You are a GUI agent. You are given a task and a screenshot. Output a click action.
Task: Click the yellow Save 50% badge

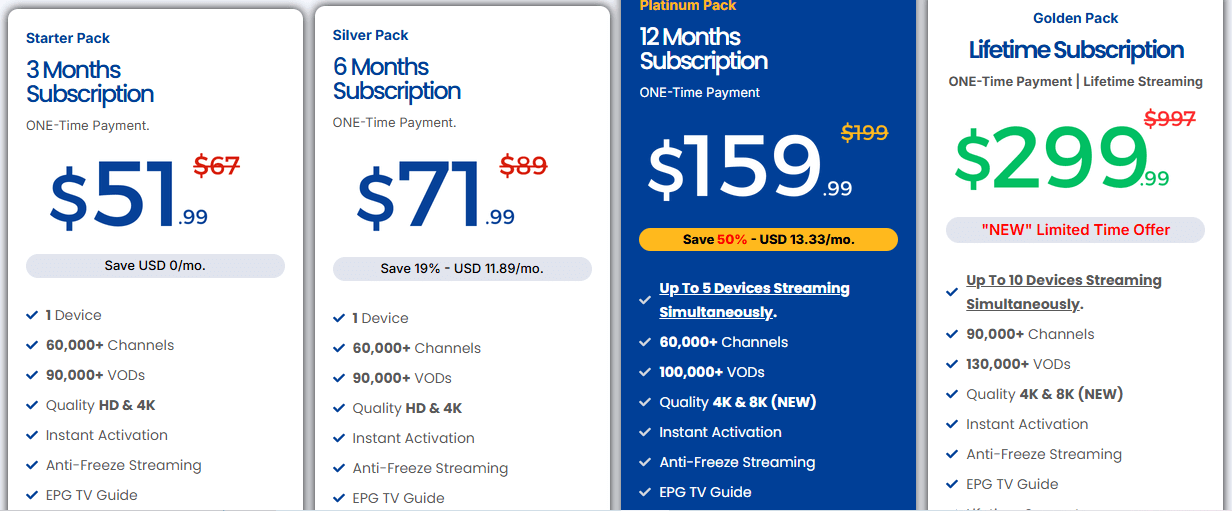[x=768, y=240]
